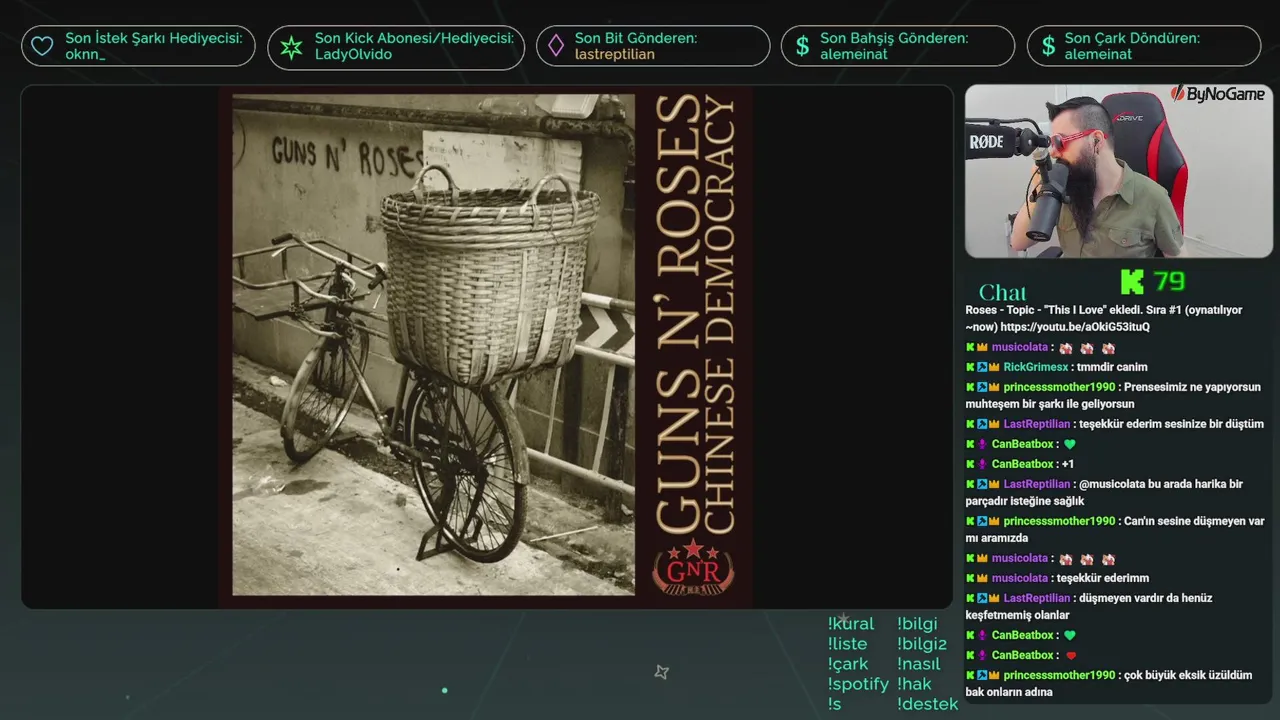This screenshot has width=1280, height=720.
Task: Click the !nasıl command text
Action: [x=919, y=664]
